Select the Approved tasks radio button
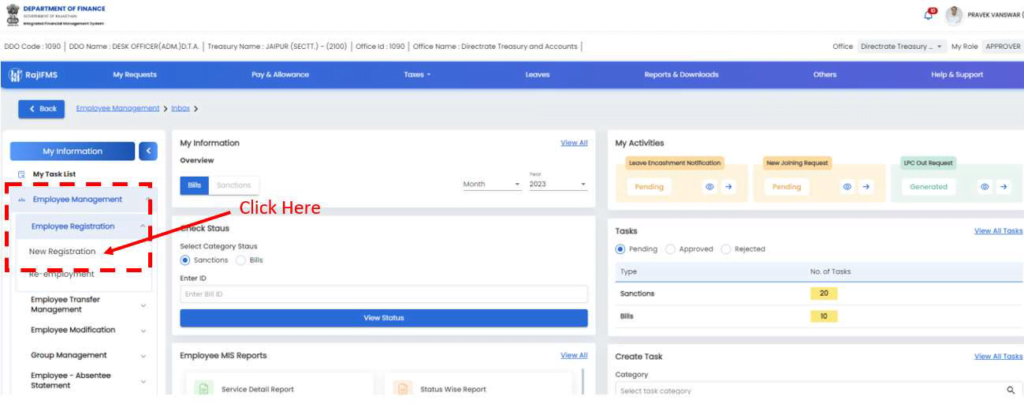The width and height of the screenshot is (1024, 415). (670, 249)
